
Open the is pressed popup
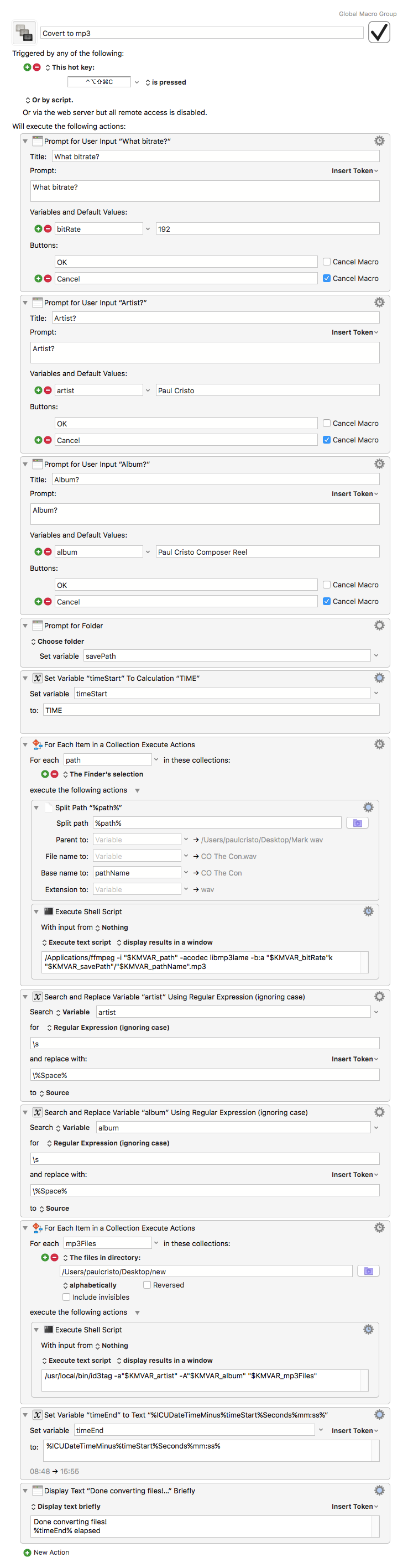pos(165,82)
